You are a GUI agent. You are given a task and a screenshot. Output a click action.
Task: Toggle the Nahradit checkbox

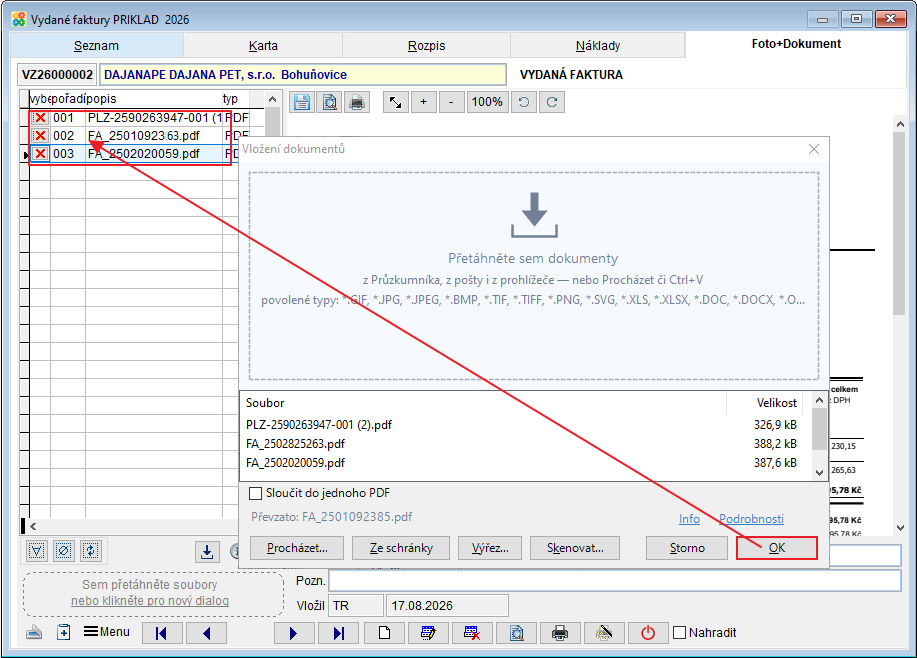680,633
